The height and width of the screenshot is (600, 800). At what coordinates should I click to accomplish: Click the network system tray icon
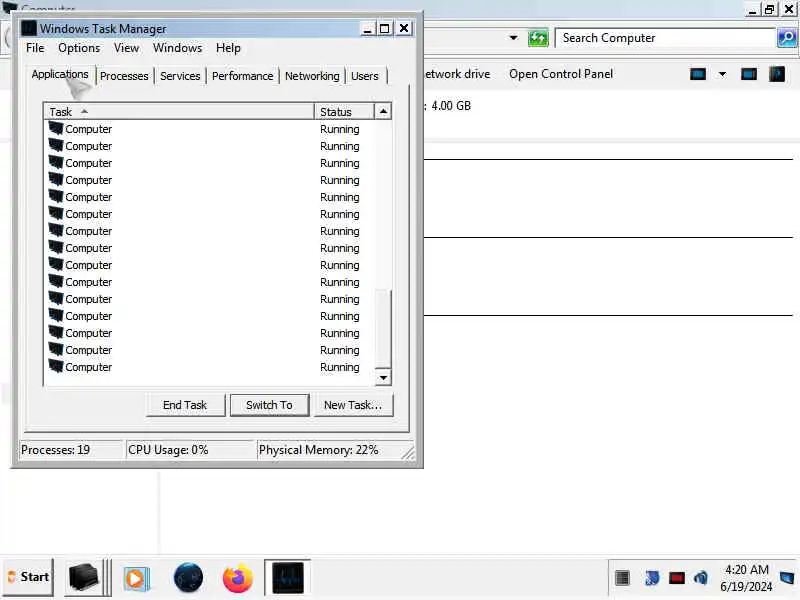pyautogui.click(x=652, y=578)
